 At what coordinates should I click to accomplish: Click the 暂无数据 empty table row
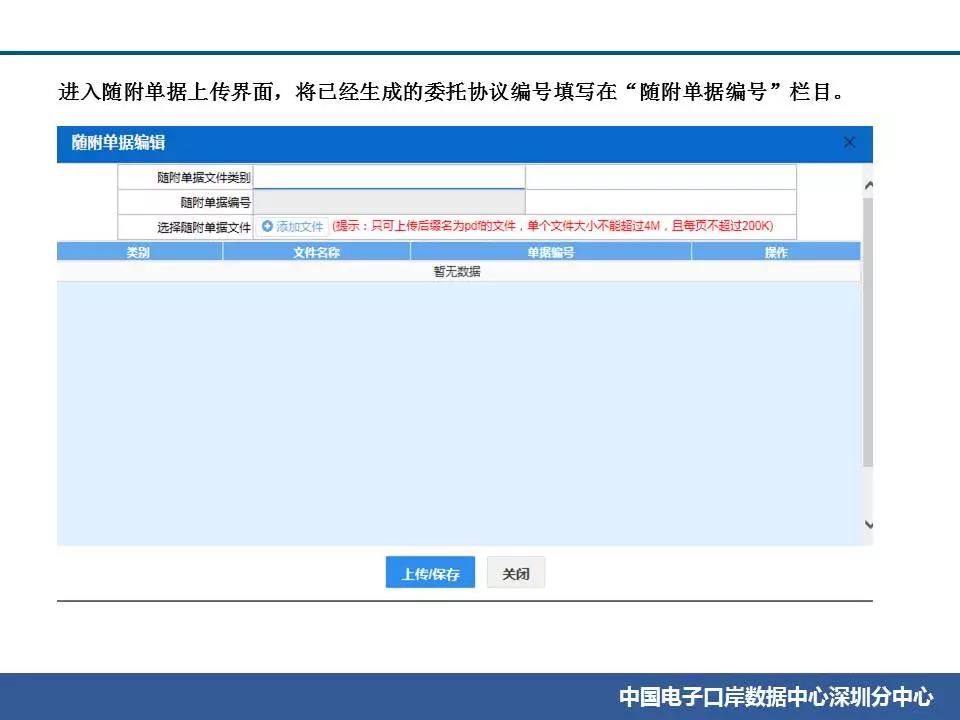457,271
